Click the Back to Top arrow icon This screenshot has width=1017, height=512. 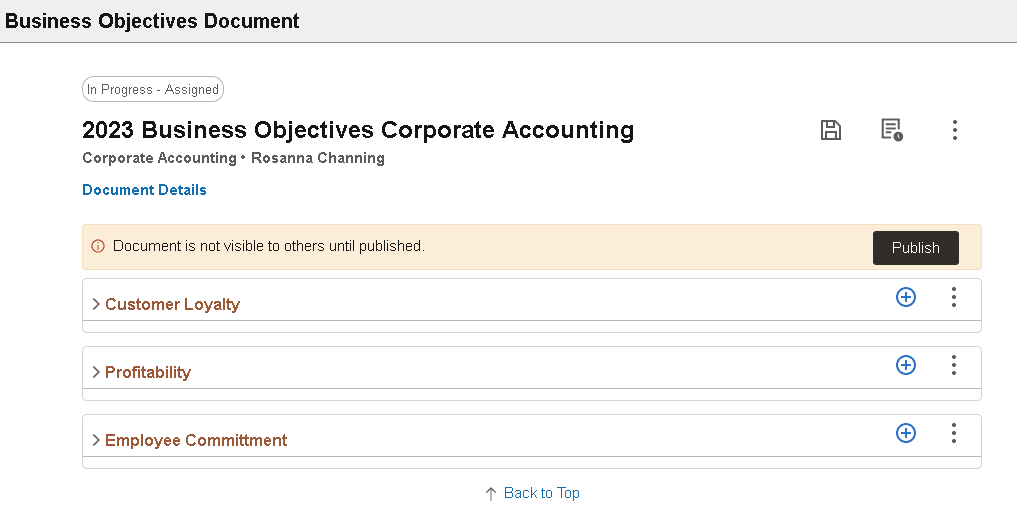[x=491, y=494]
